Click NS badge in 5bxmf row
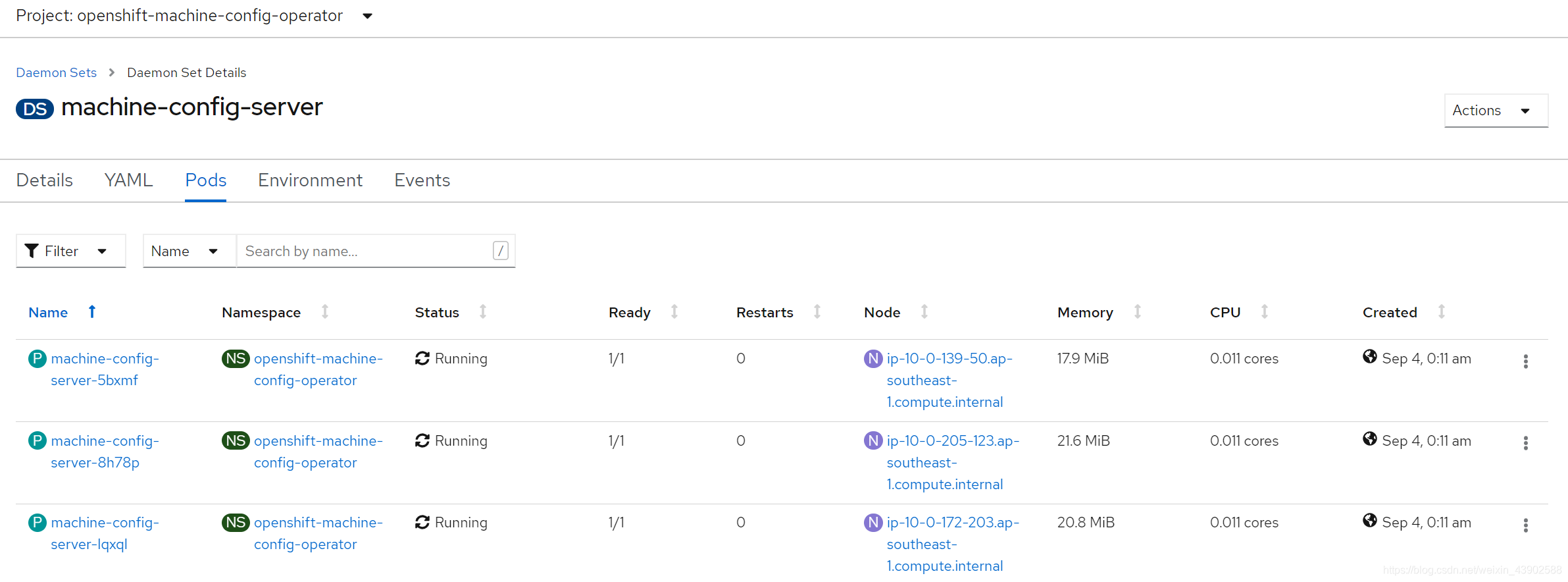The width and height of the screenshot is (1568, 582). (236, 359)
